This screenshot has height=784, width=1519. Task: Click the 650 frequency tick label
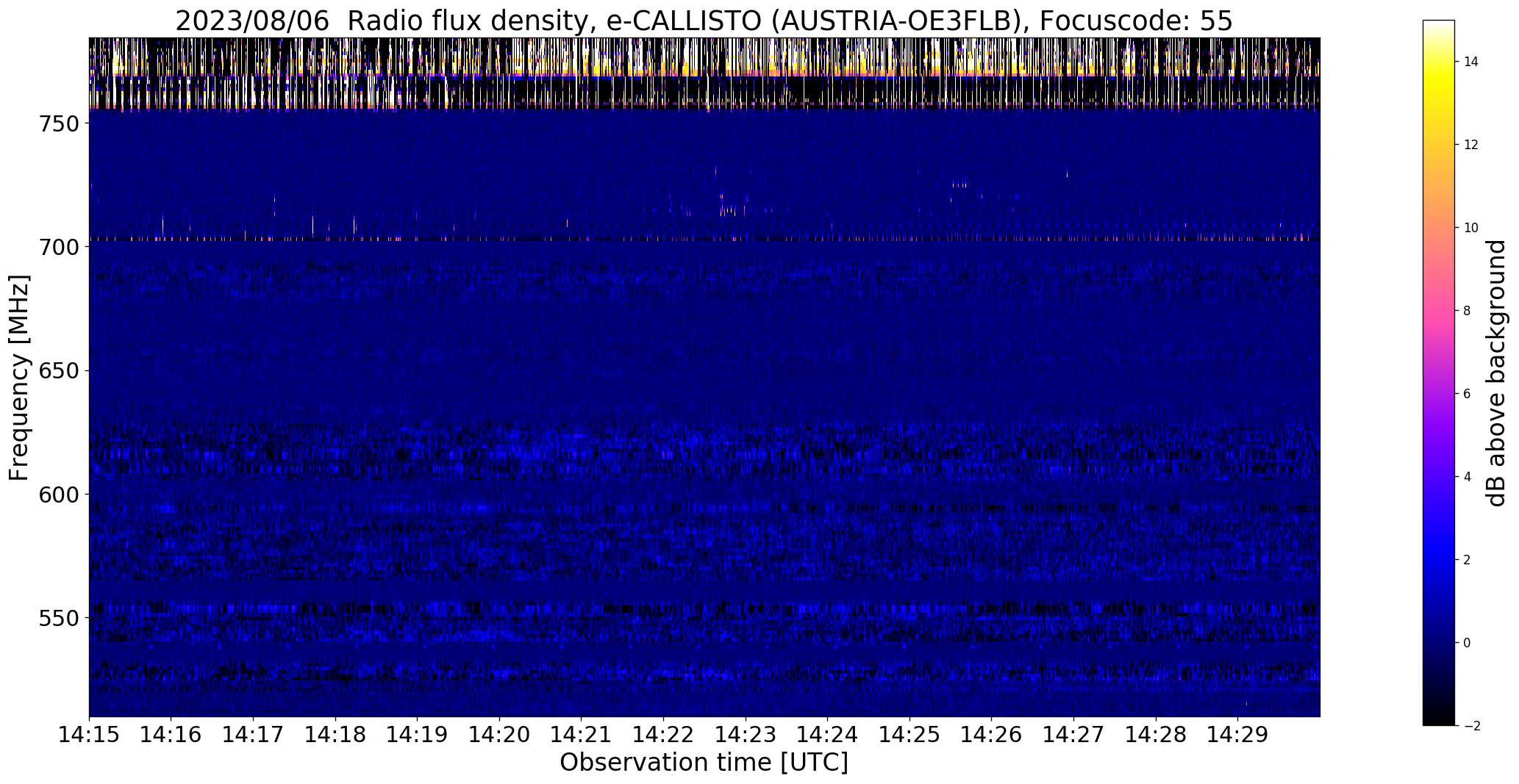click(x=58, y=371)
